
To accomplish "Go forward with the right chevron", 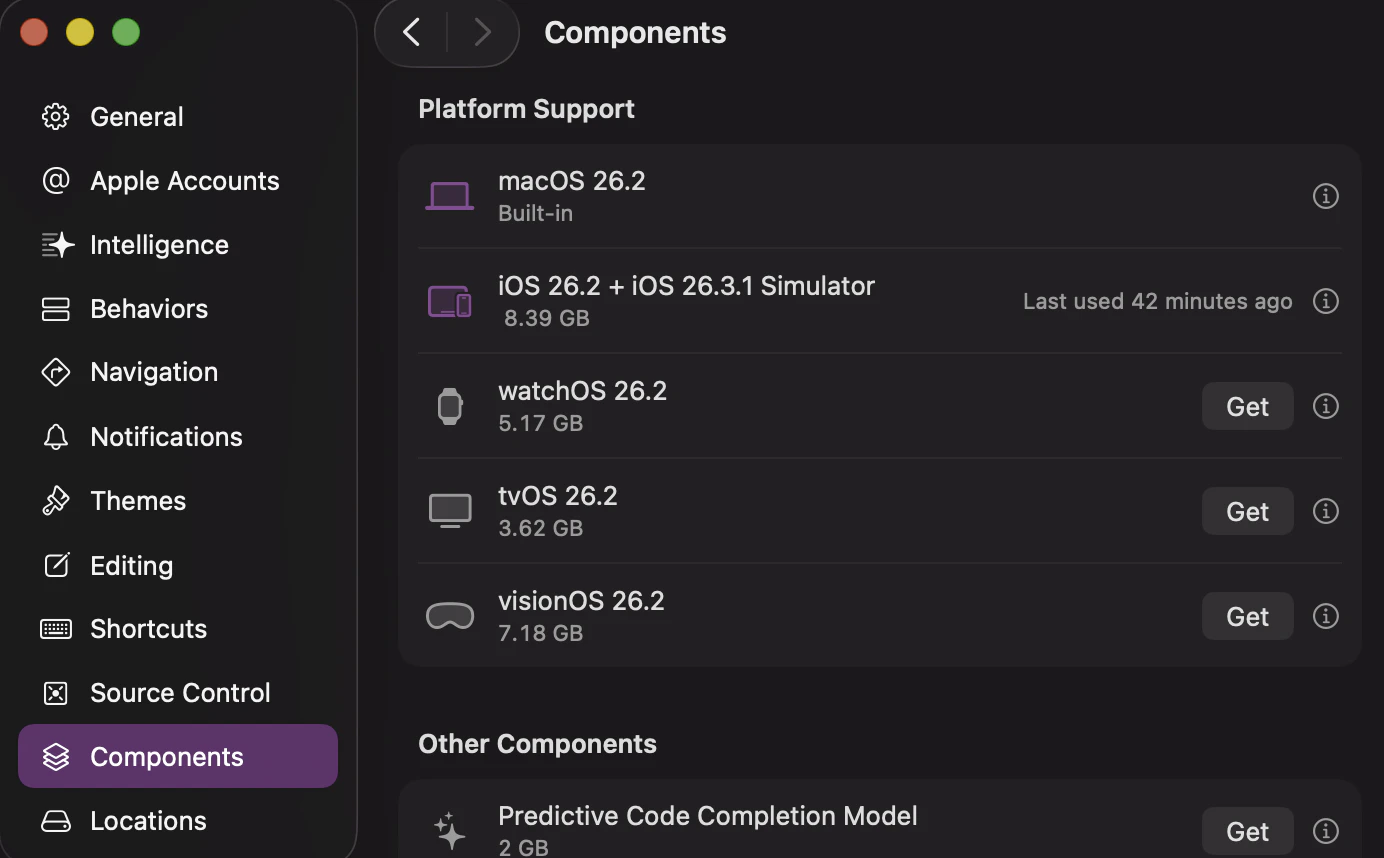I will click(483, 33).
